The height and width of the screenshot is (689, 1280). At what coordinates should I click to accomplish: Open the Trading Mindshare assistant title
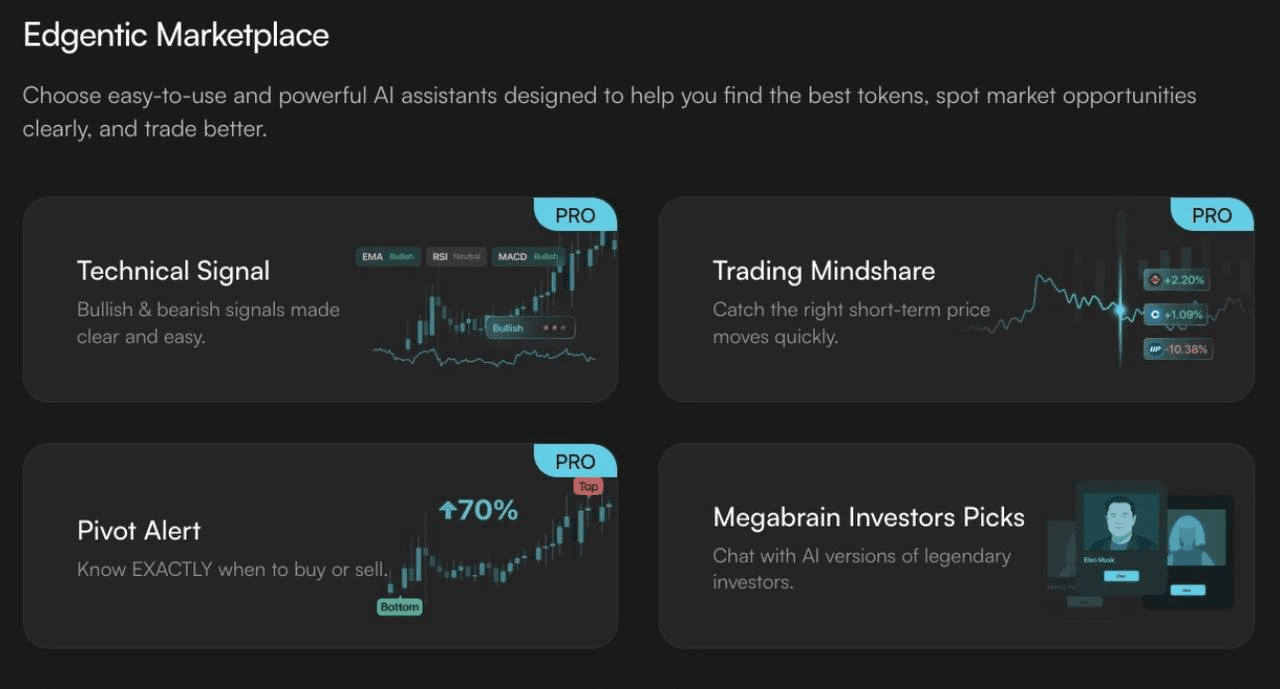(x=823, y=271)
